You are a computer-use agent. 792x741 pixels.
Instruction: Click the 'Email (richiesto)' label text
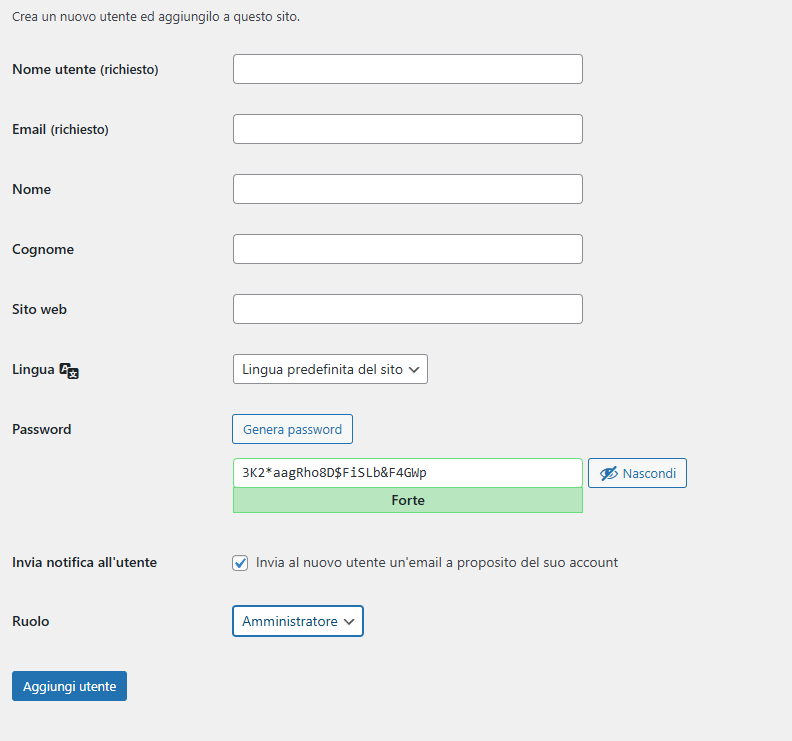tap(60, 129)
